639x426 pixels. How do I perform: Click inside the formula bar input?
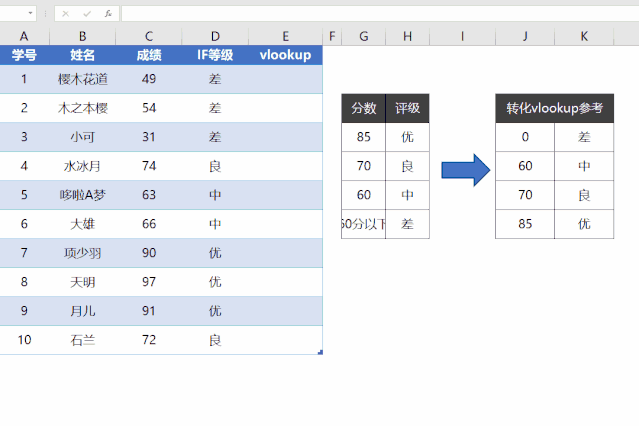tap(380, 14)
